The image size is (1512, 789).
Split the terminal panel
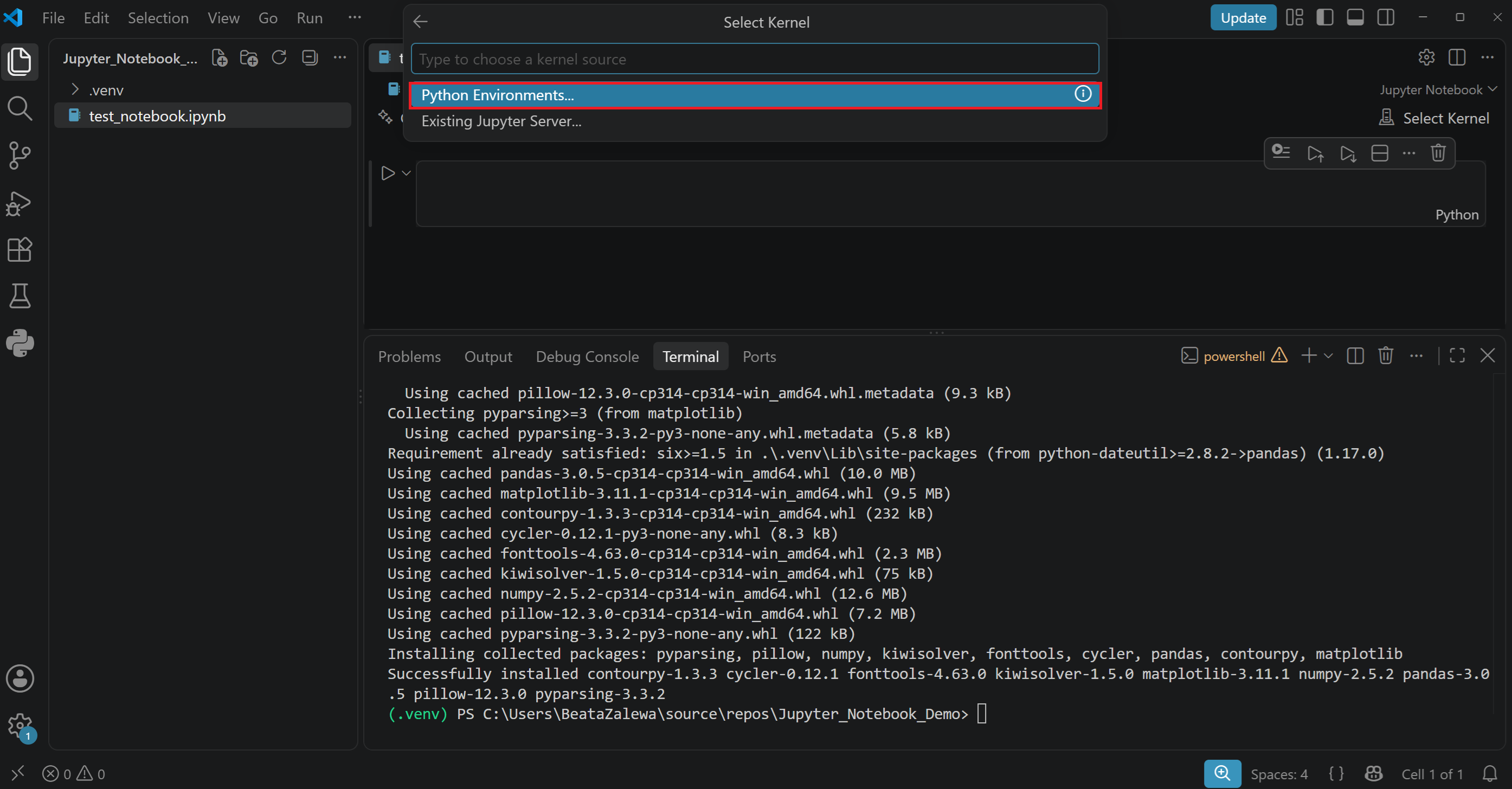1355,355
